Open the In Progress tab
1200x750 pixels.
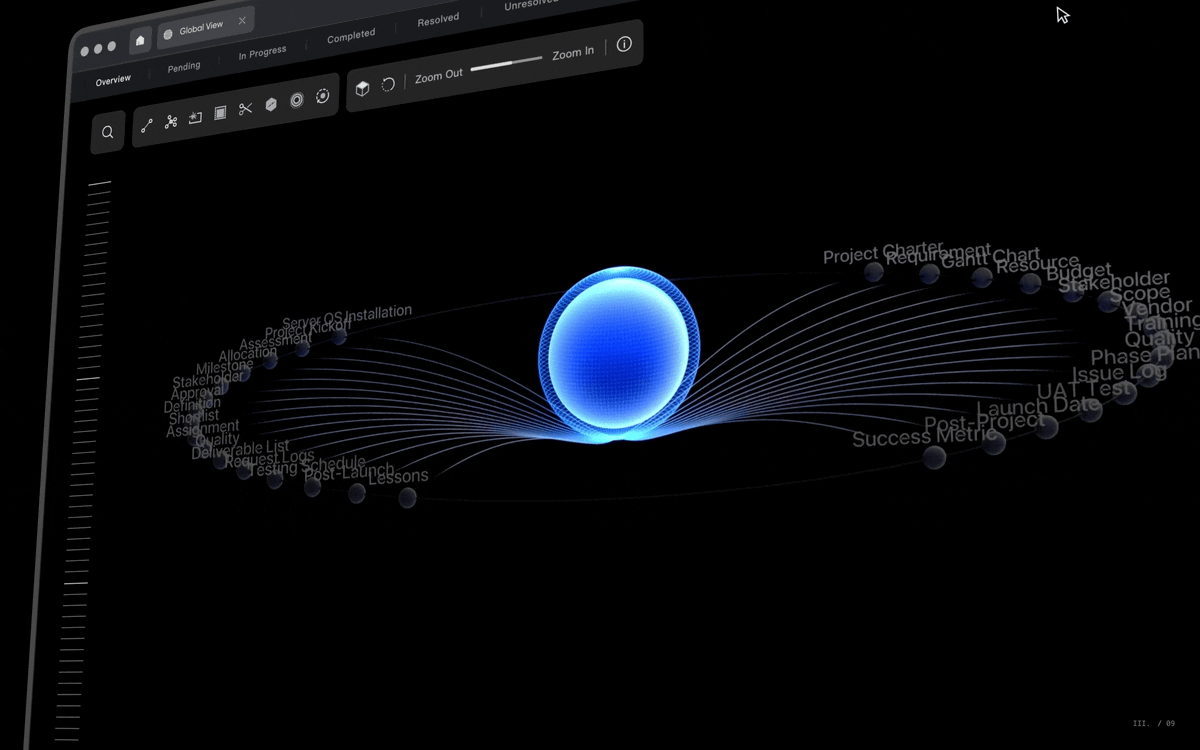click(x=262, y=52)
